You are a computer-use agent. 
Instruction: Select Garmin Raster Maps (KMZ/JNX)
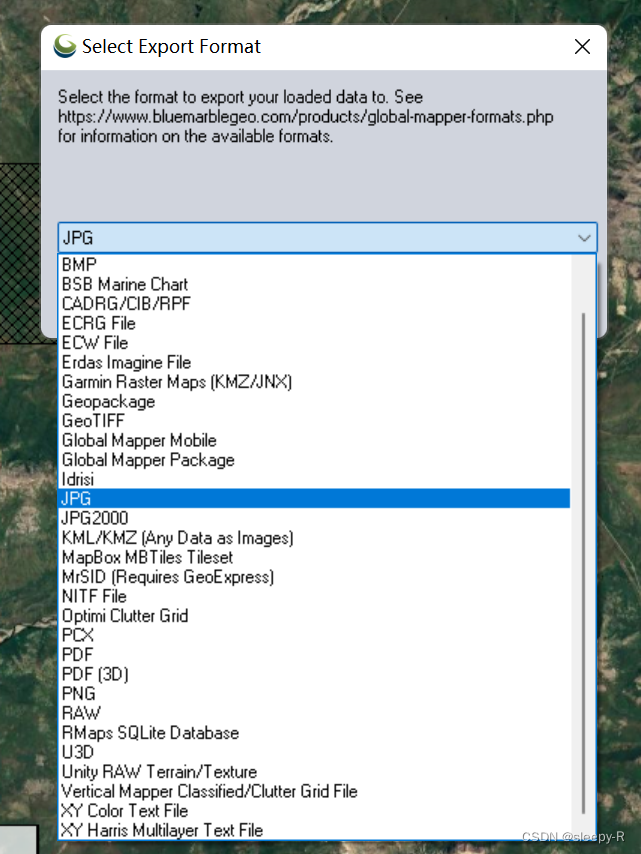(x=314, y=382)
